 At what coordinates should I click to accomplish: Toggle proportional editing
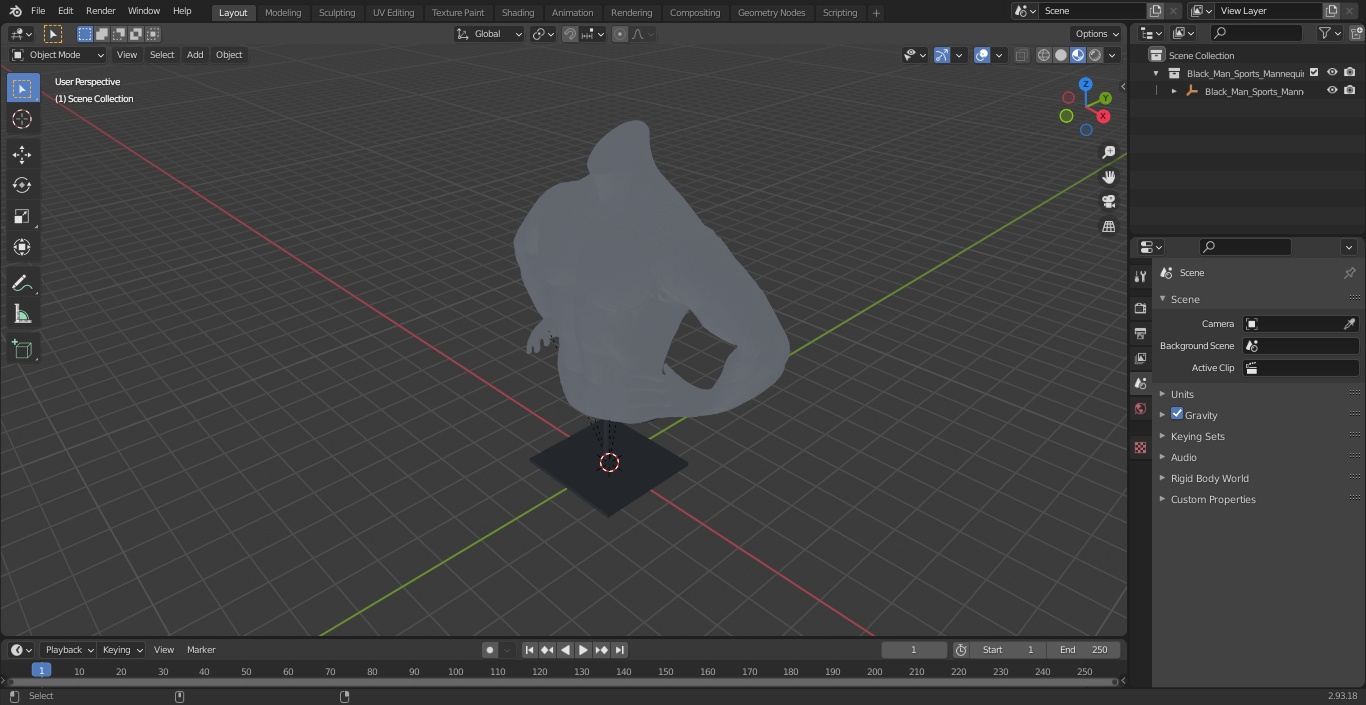(x=620, y=34)
